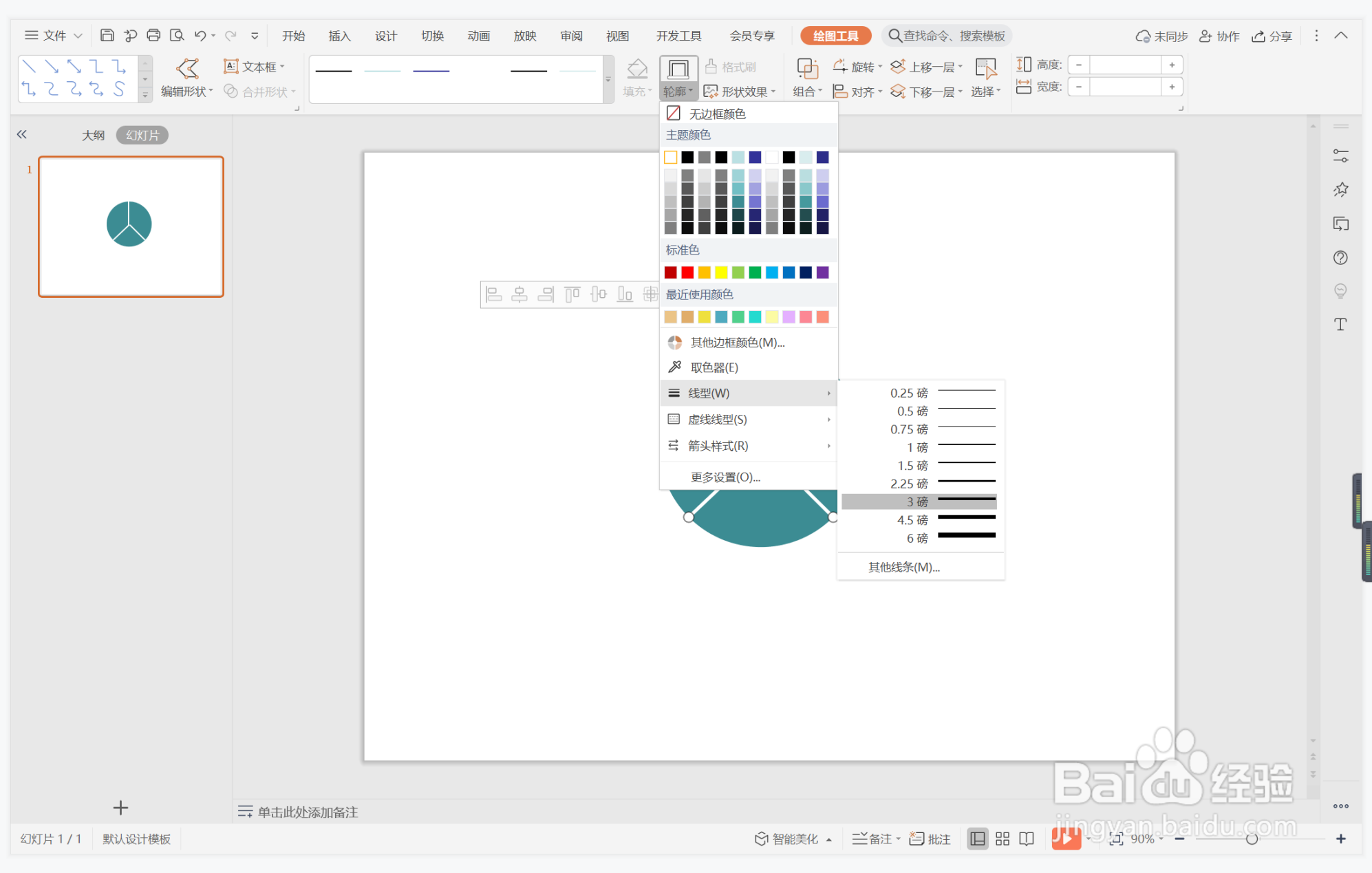Screen dimensions: 1372x873
Task: Click the Print icon
Action: tap(153, 35)
